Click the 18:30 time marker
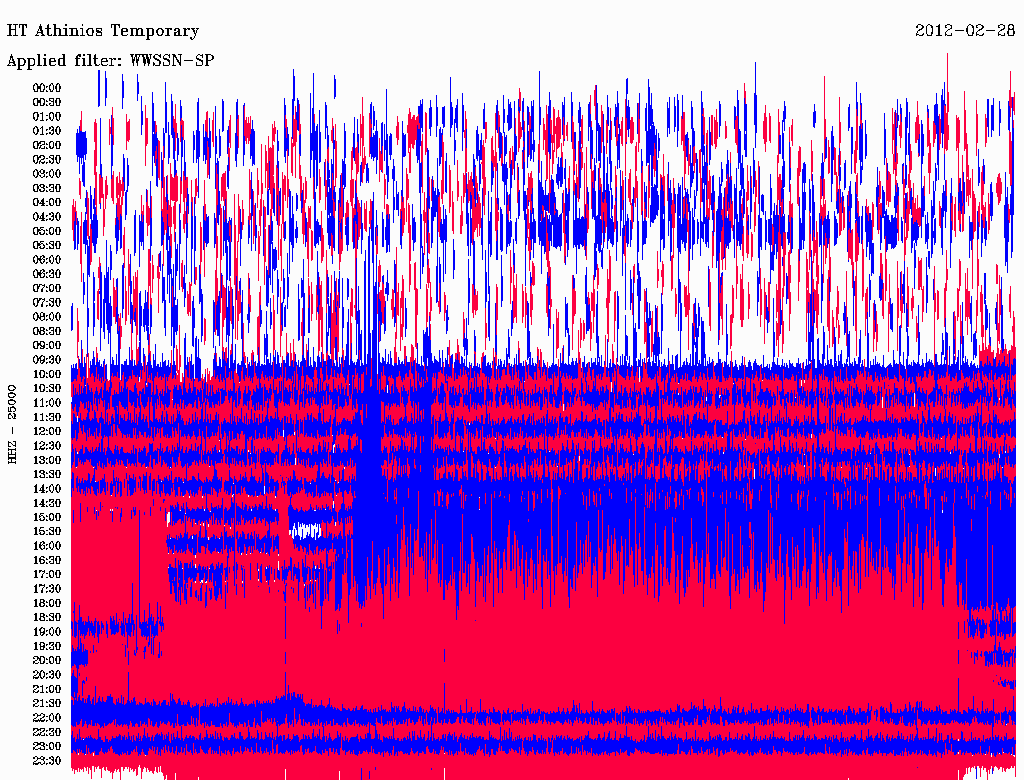This screenshot has height=780, width=1024. pos(47,617)
